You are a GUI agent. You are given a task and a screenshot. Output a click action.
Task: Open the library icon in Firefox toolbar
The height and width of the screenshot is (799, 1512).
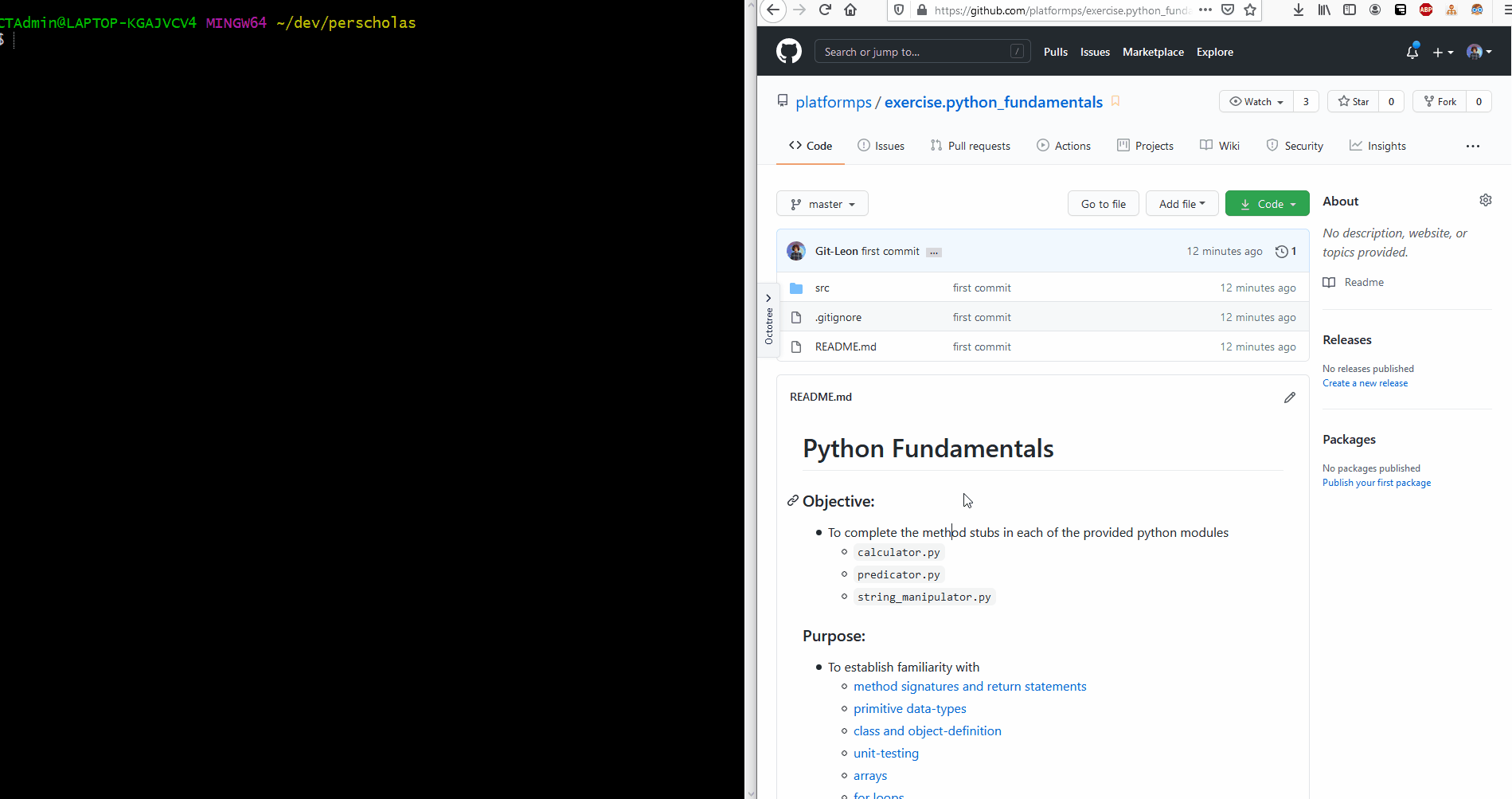click(x=1324, y=10)
